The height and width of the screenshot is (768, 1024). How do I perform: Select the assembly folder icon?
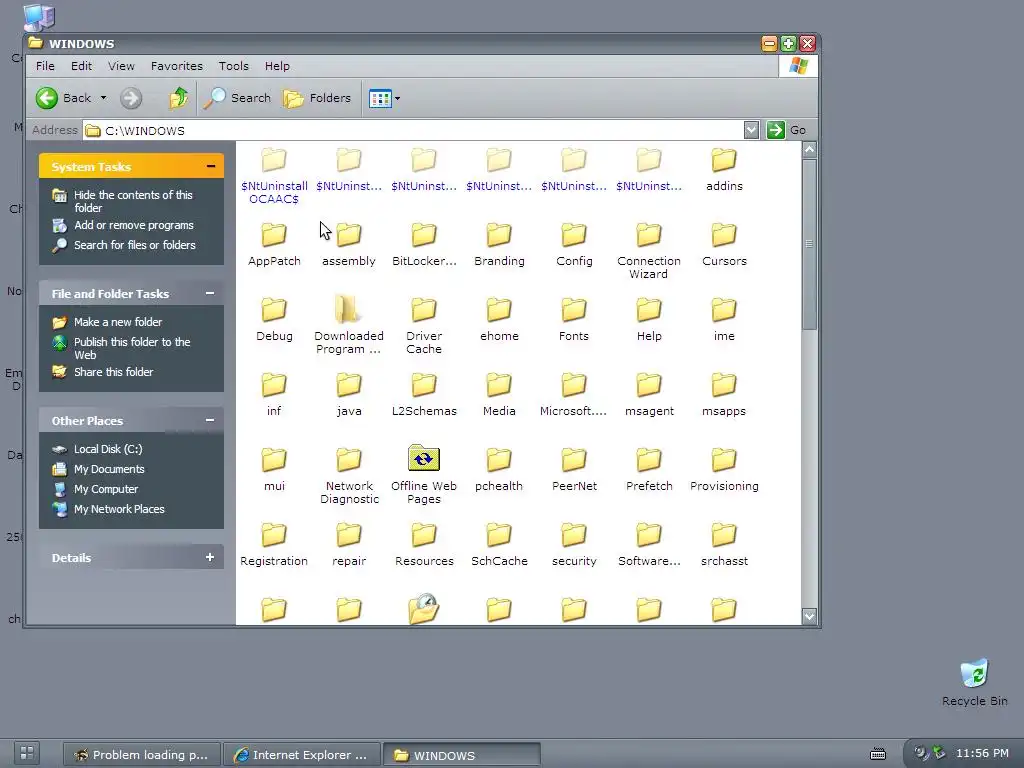click(x=349, y=235)
